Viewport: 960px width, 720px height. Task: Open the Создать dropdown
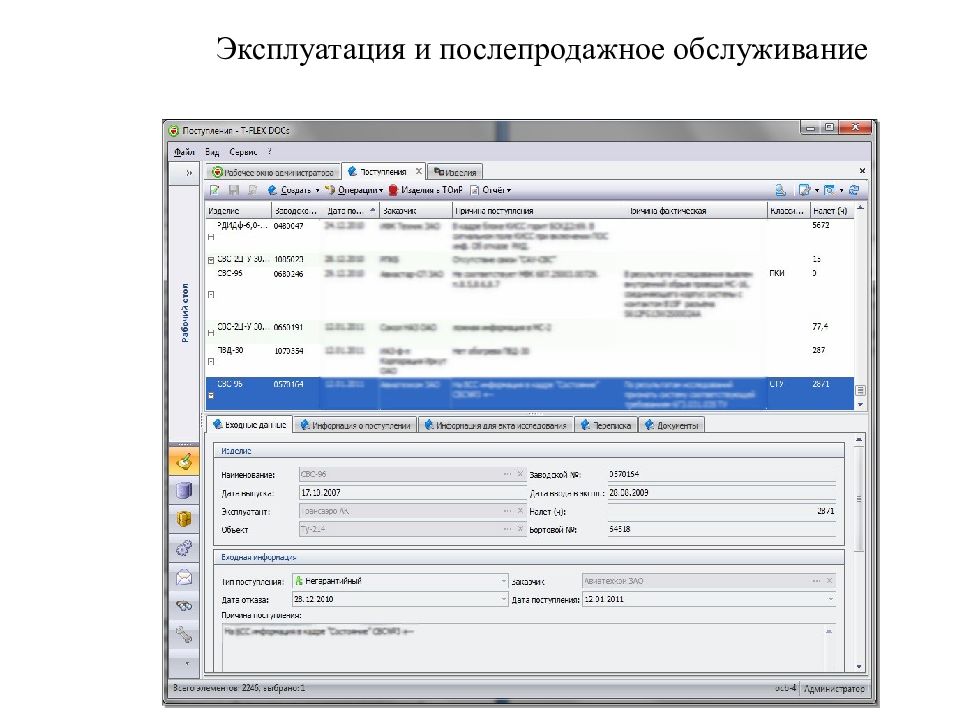pos(293,190)
